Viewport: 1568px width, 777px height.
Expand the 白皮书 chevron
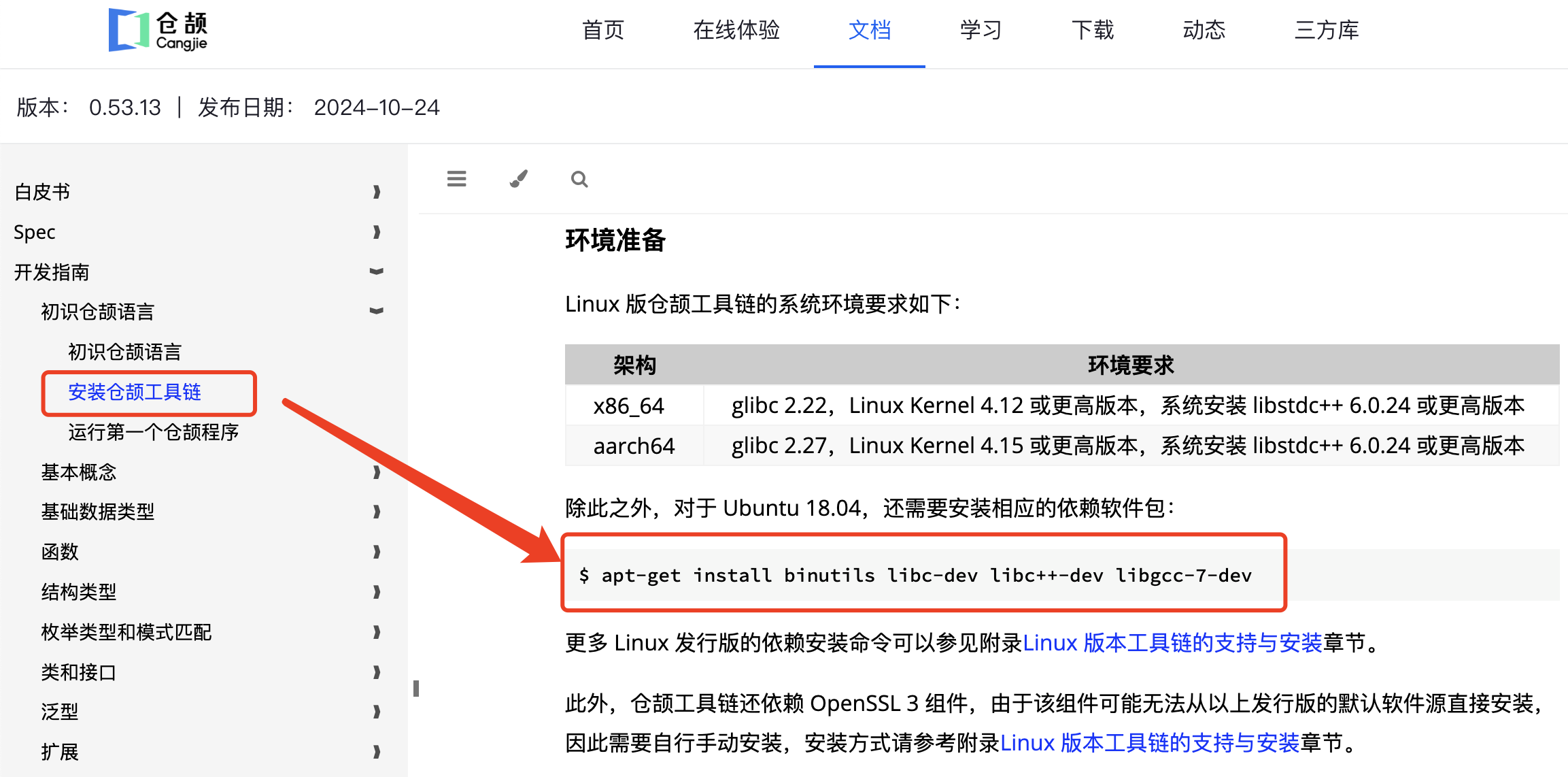click(377, 192)
